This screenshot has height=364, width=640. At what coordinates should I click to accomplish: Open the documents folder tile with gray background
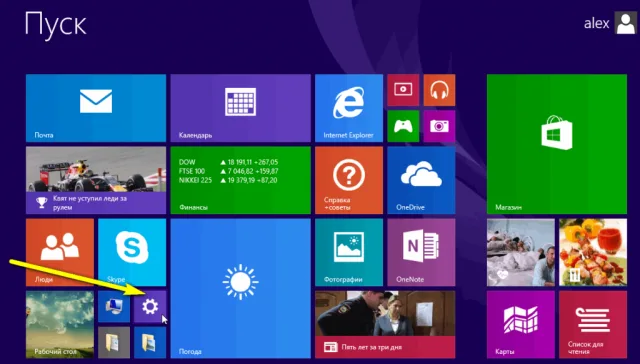coord(114,342)
